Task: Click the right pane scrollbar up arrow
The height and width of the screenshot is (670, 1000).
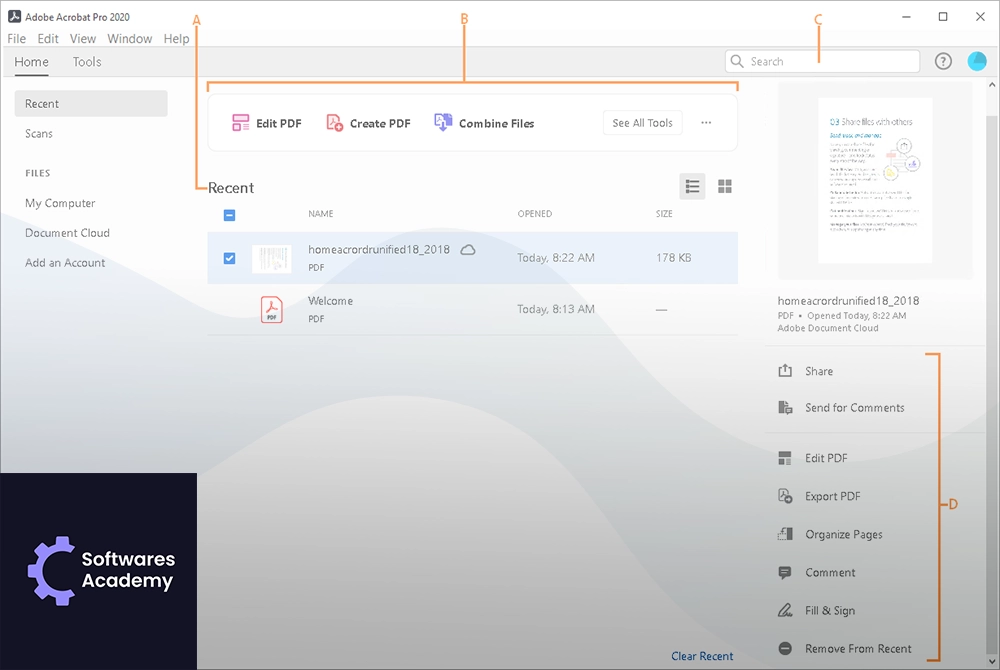Action: (992, 84)
